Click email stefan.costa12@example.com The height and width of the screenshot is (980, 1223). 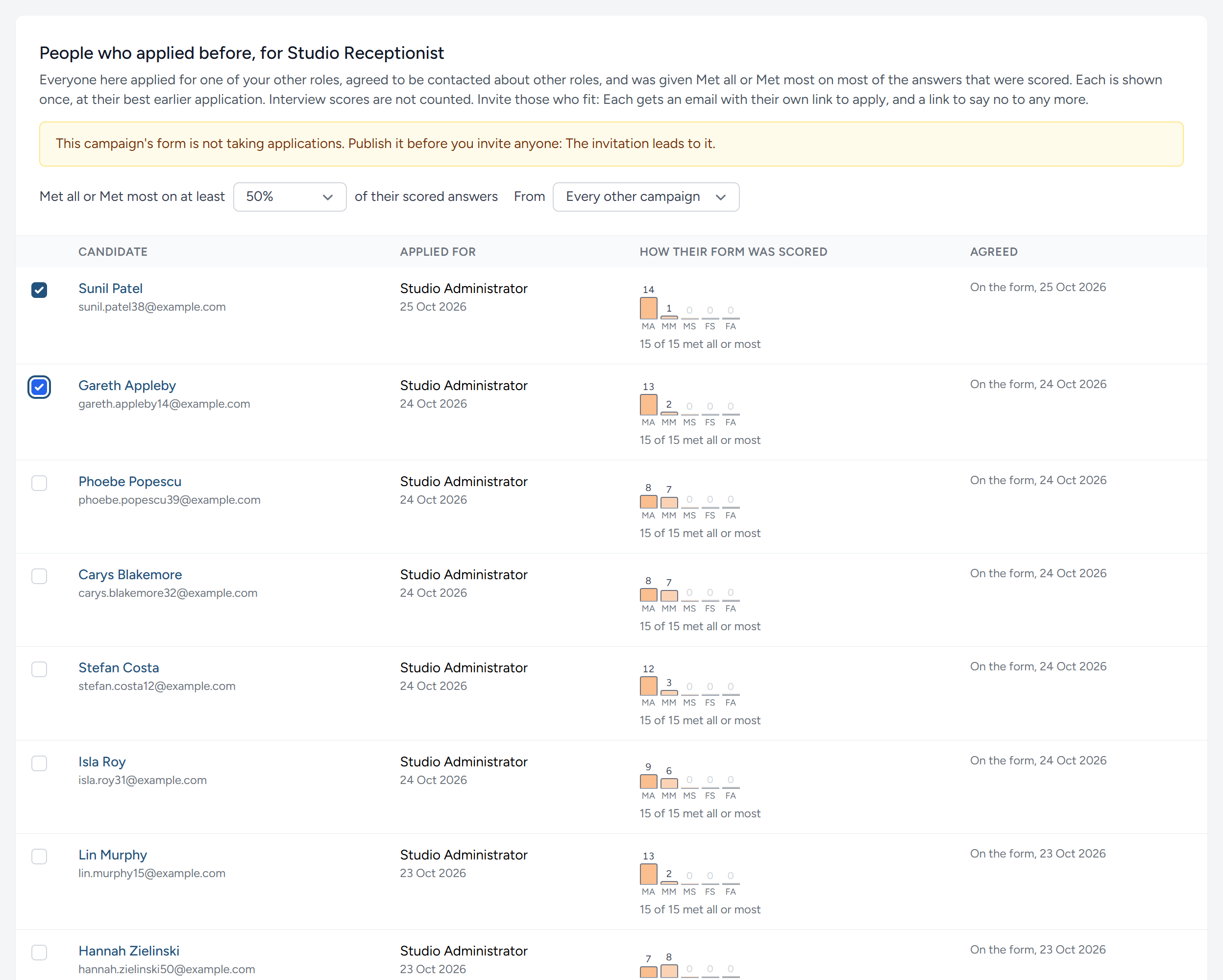[x=157, y=686]
